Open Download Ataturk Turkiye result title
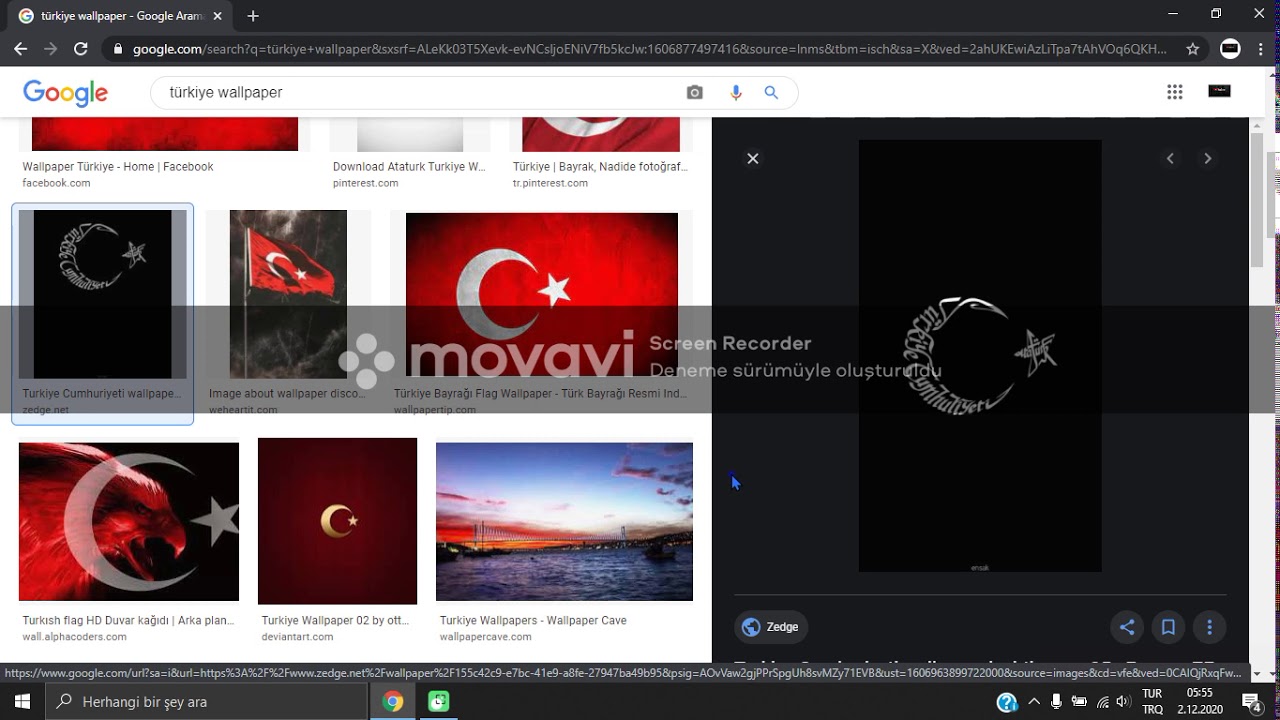 pyautogui.click(x=409, y=167)
